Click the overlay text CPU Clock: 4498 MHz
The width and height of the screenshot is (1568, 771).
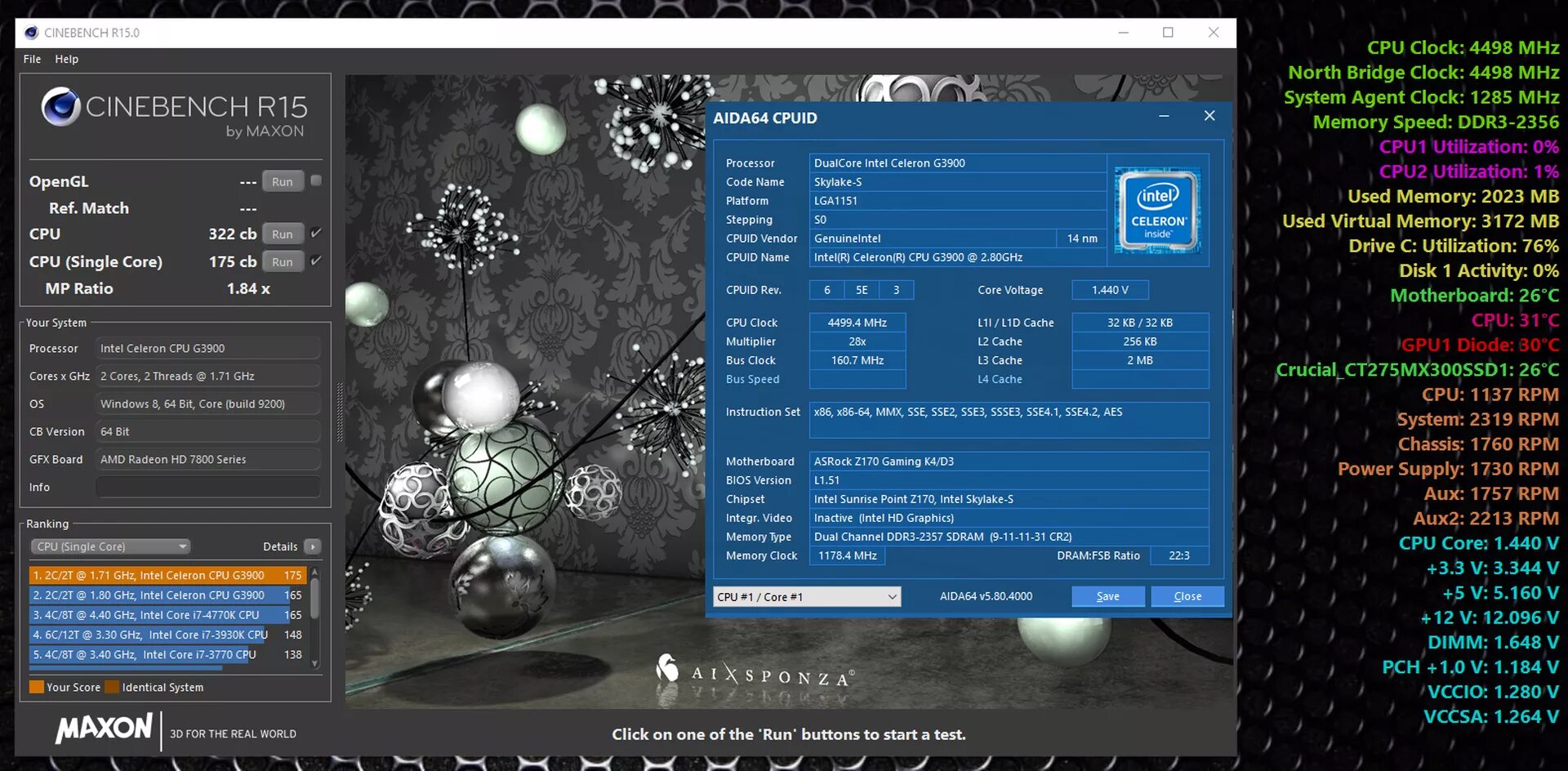pos(1463,47)
